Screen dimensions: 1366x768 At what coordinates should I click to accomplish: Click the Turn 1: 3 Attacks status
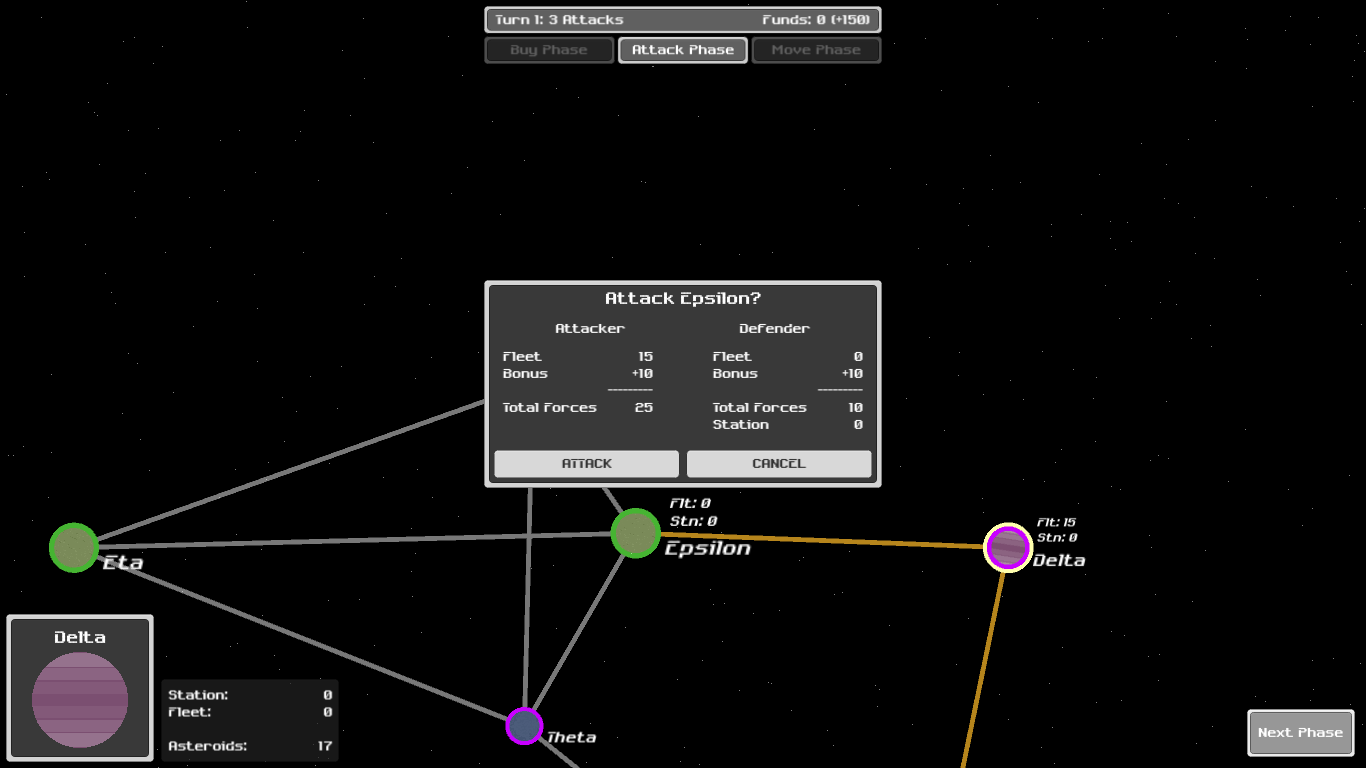560,20
